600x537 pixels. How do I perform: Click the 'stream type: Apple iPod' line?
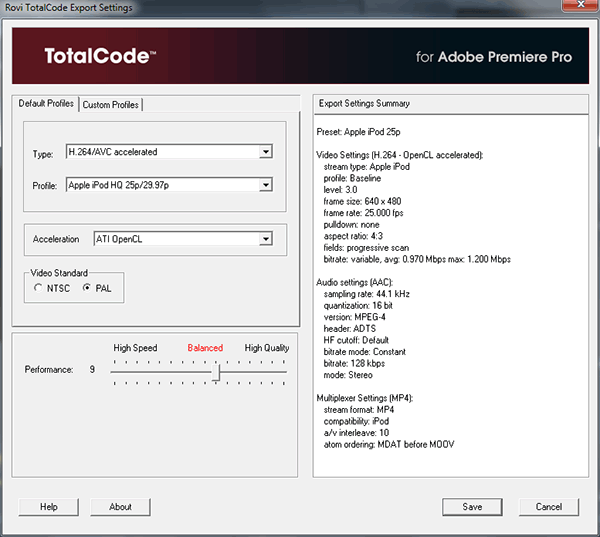[366, 167]
